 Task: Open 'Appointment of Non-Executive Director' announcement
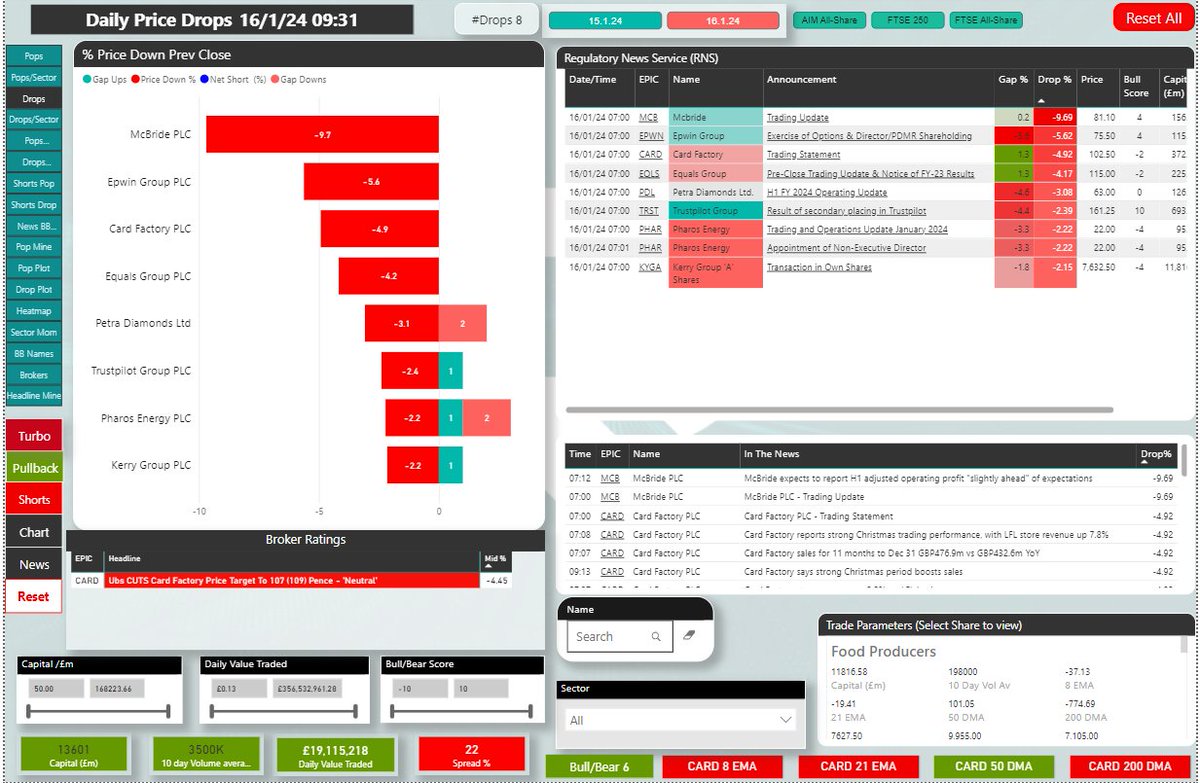pyautogui.click(x=846, y=248)
